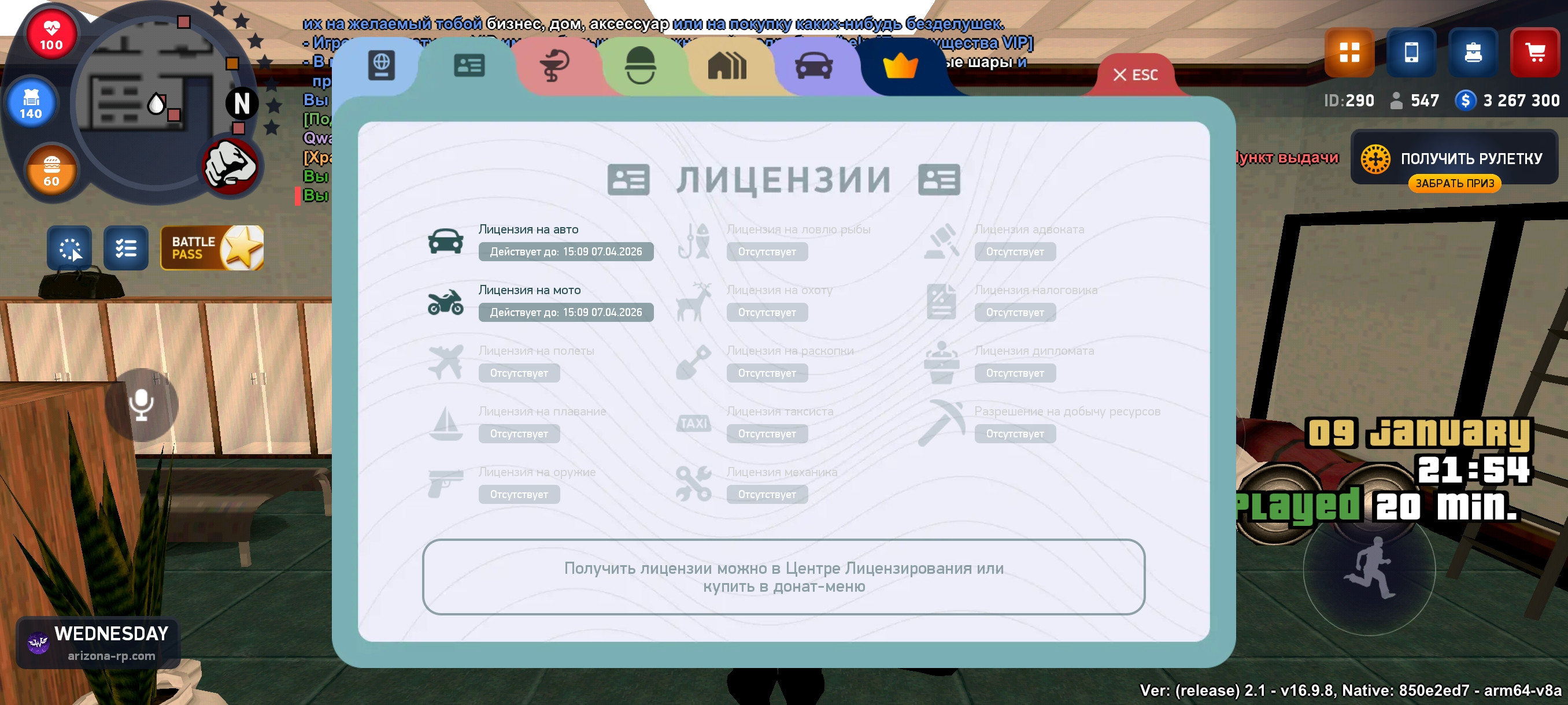Click the cursor mode icon
1568x705 pixels.
pyautogui.click(x=70, y=248)
